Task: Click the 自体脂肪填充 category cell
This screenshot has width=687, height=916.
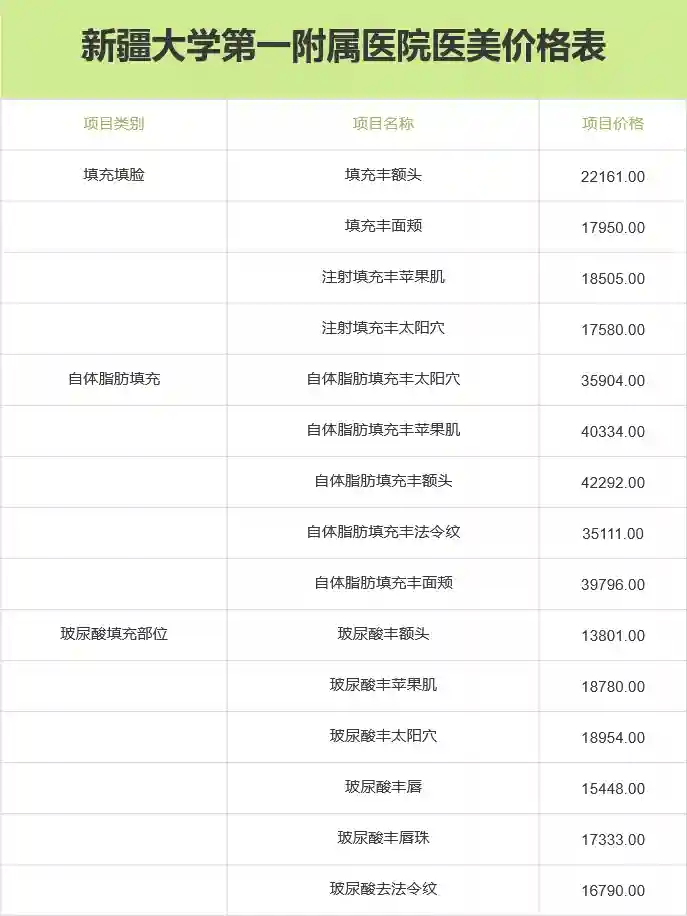Action: coord(114,379)
